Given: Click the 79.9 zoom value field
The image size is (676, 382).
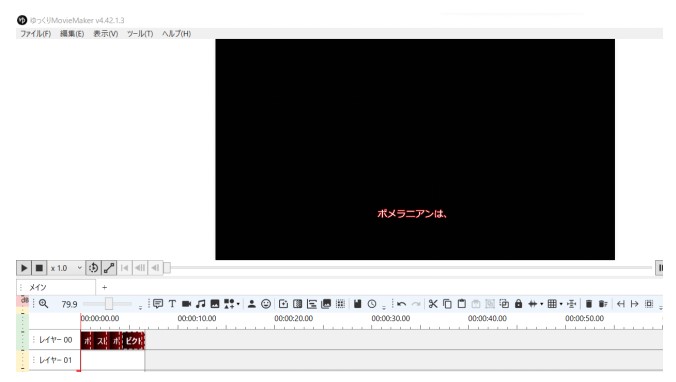Looking at the screenshot, I should point(69,304).
